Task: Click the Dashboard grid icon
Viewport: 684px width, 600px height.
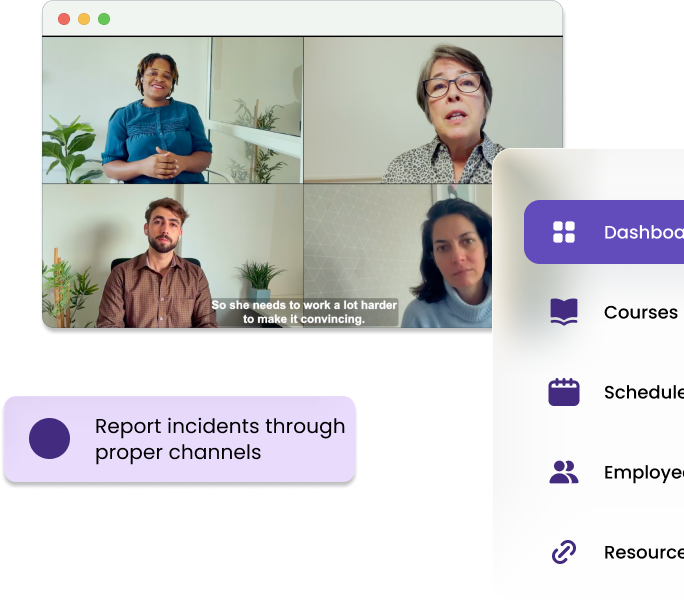Action: tap(564, 232)
